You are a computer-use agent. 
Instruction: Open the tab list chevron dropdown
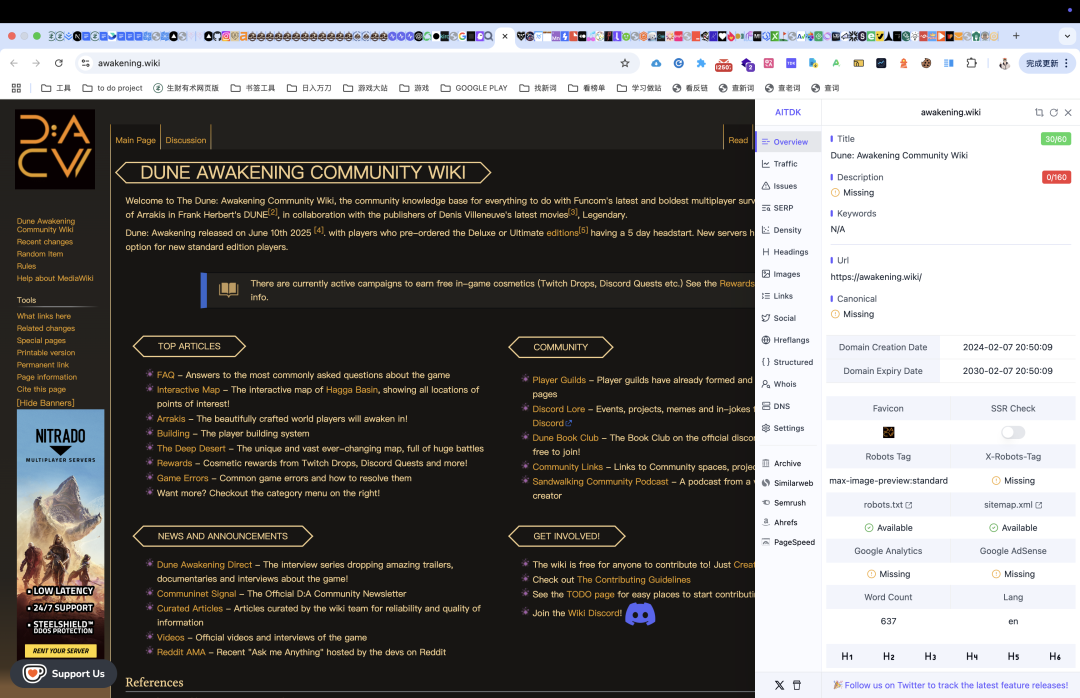tap(1068, 36)
